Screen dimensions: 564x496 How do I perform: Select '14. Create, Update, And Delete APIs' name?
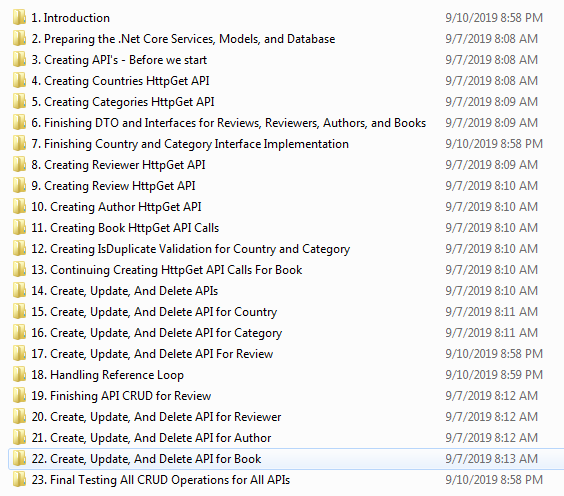tap(124, 291)
